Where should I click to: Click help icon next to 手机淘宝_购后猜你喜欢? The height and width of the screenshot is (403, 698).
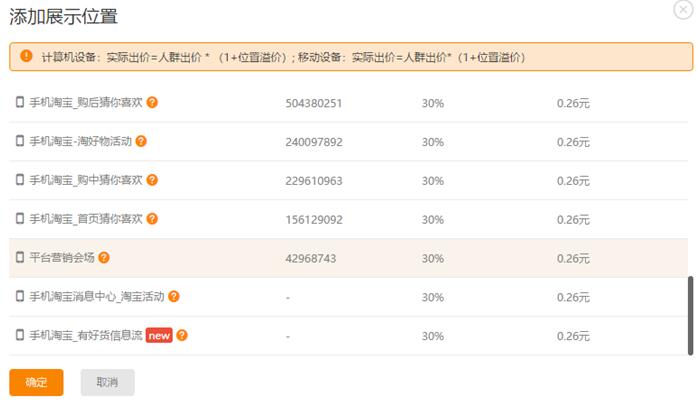(152, 102)
